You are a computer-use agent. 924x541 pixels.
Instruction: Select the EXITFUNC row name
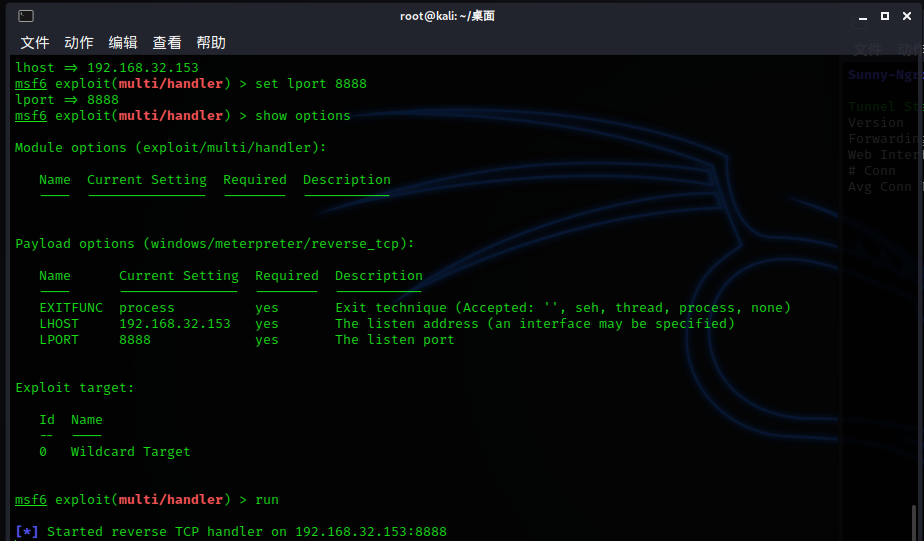click(x=71, y=308)
